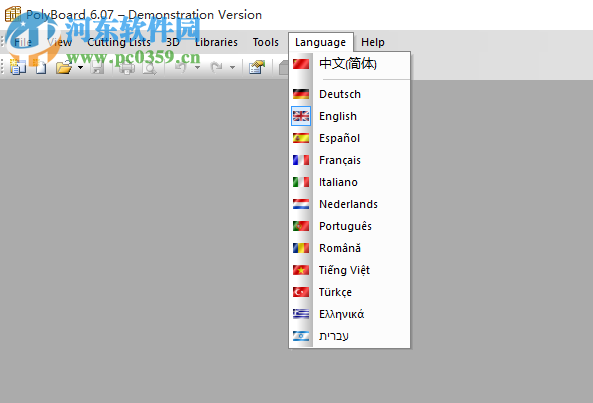This screenshot has width=593, height=403.
Task: Click the open folder toolbar icon
Action: tap(64, 68)
